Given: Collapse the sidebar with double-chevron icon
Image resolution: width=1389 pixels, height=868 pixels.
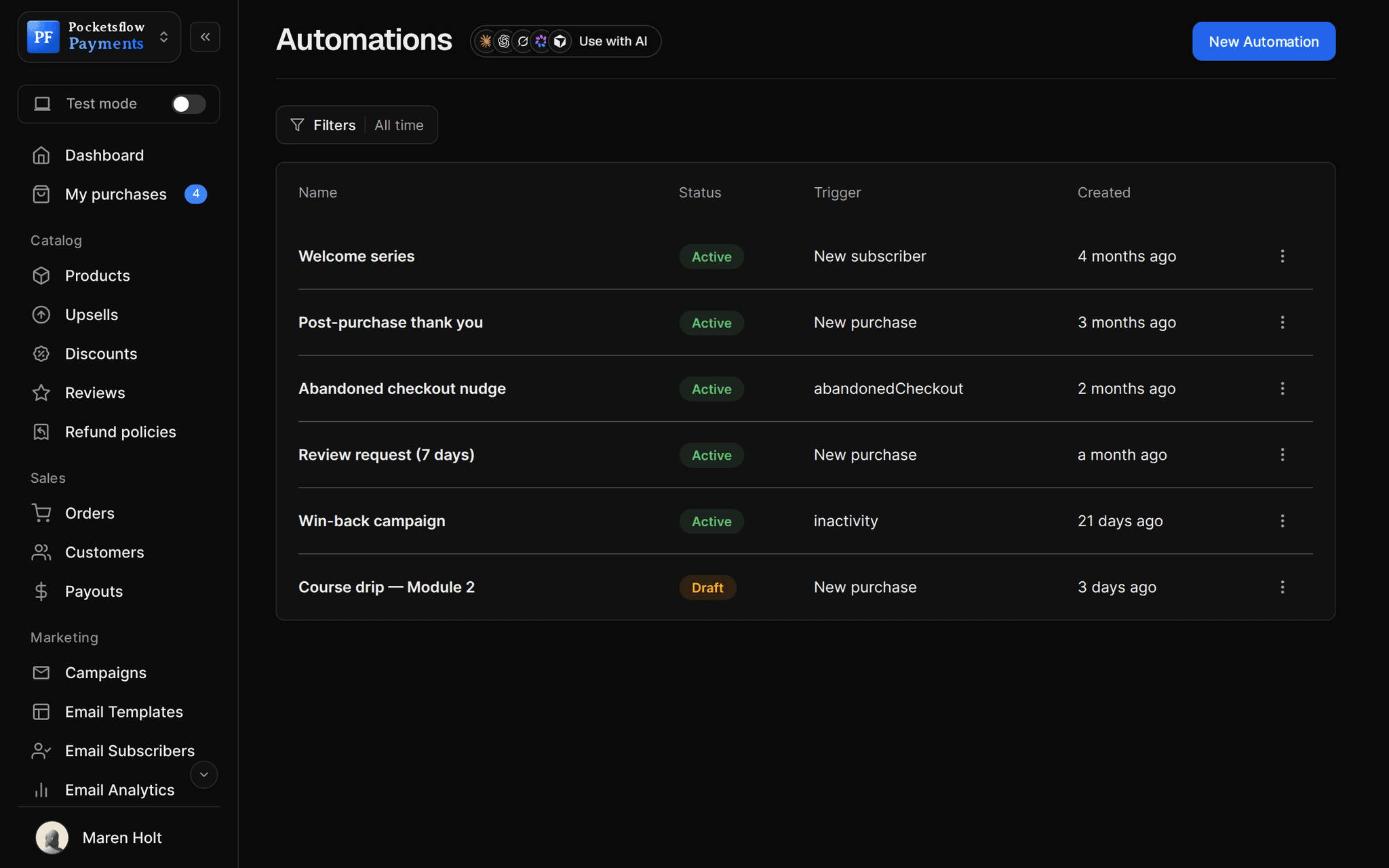Looking at the screenshot, I should coord(205,37).
